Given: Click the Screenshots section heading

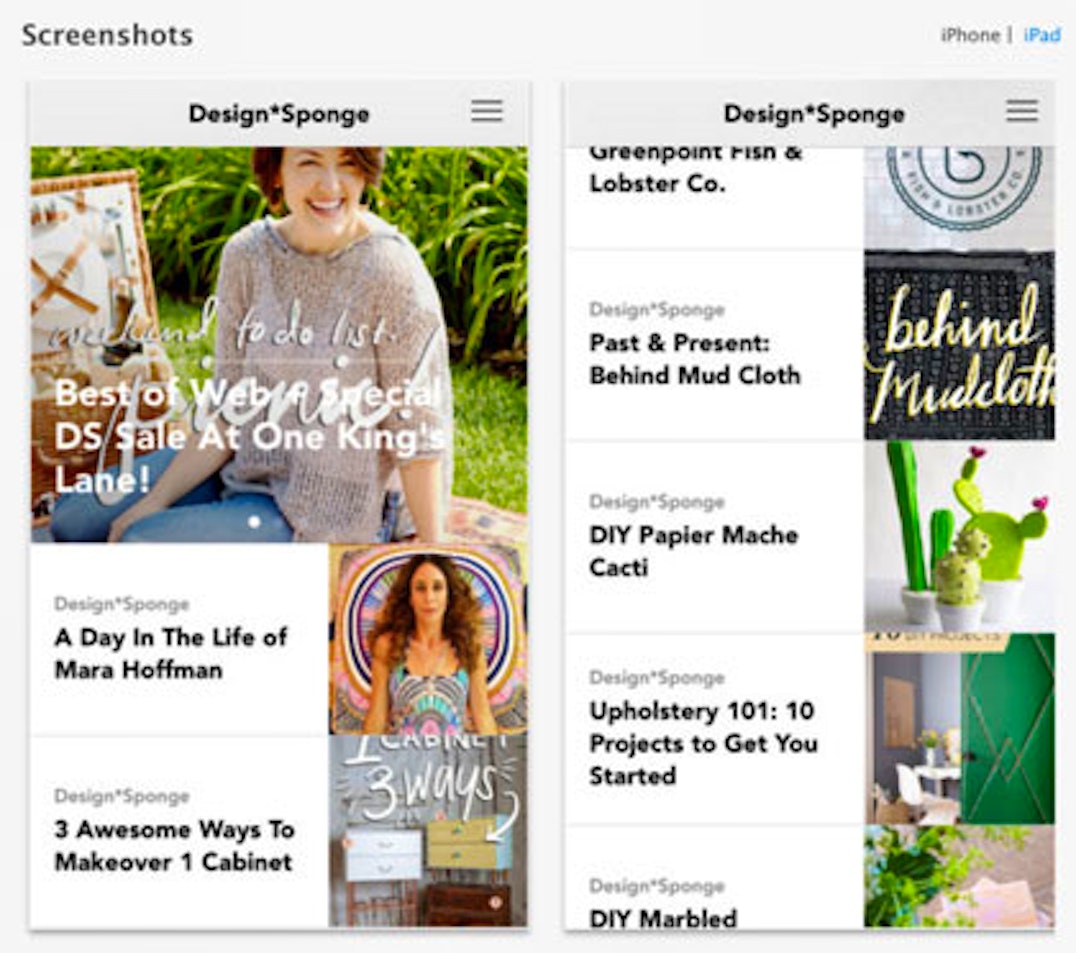Looking at the screenshot, I should coord(108,35).
